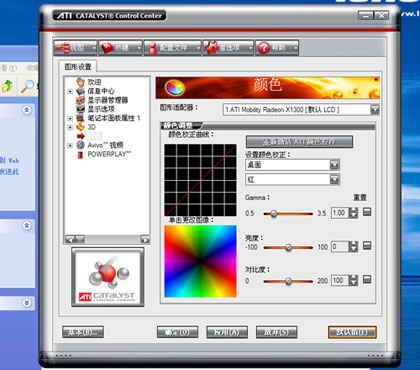Collapse the first task pane section in Explorer sidebar
The image size is (420, 370).
pyautogui.click(x=27, y=110)
